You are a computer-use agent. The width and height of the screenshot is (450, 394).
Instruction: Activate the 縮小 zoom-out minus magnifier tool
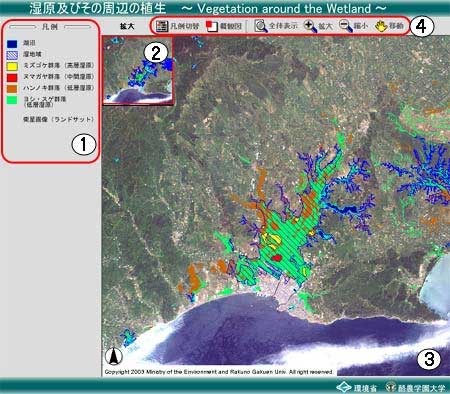[x=346, y=26]
